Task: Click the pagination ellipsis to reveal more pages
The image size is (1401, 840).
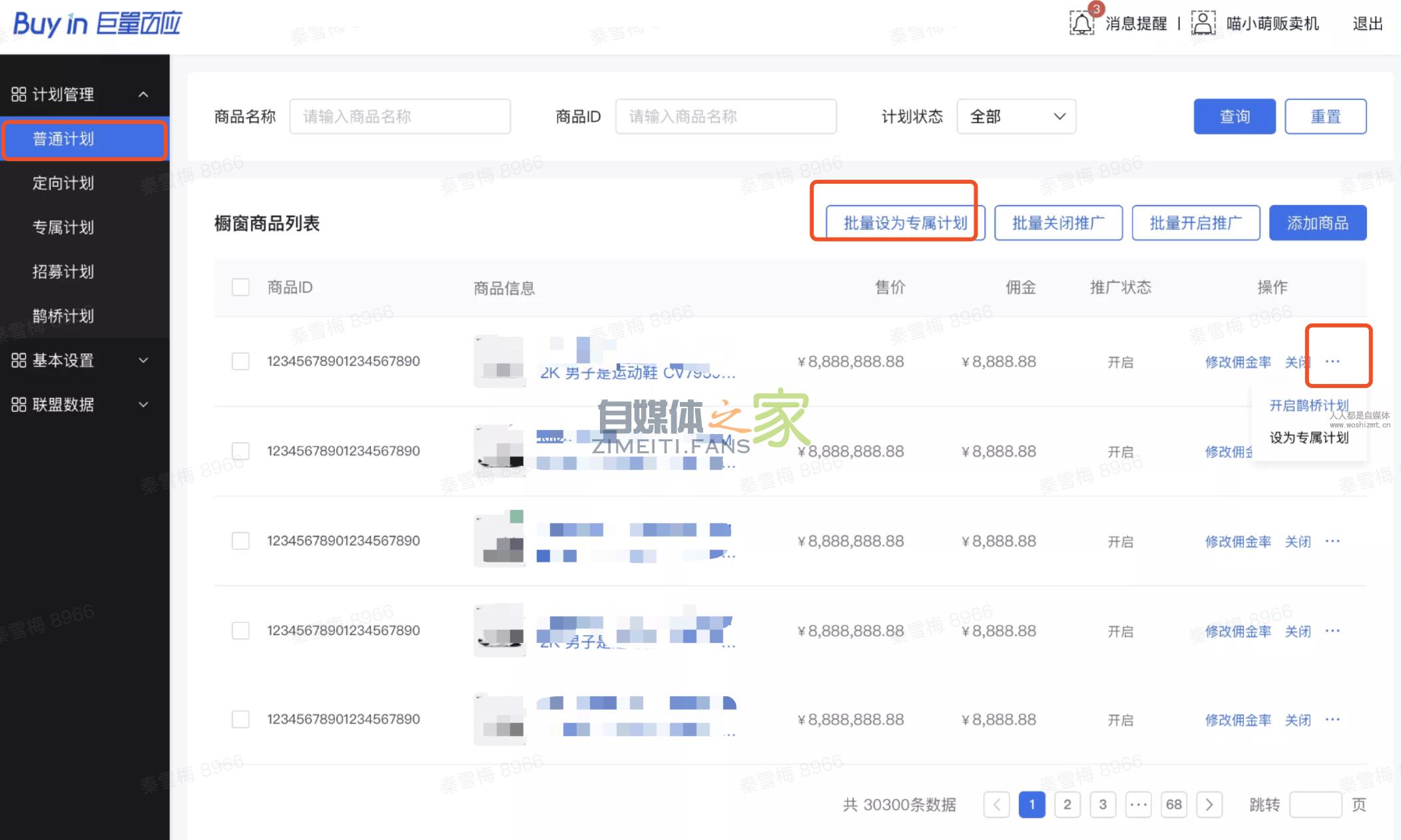Action: pos(1139,804)
